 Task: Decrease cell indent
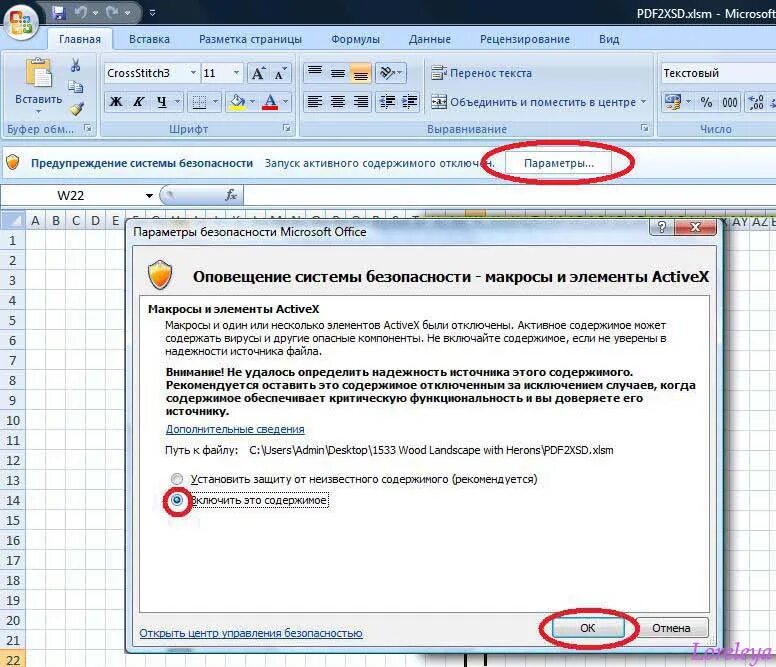[387, 102]
